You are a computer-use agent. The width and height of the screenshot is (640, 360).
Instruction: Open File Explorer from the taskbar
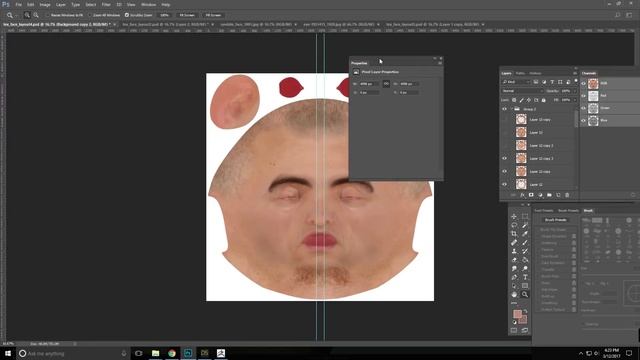[x=155, y=353]
